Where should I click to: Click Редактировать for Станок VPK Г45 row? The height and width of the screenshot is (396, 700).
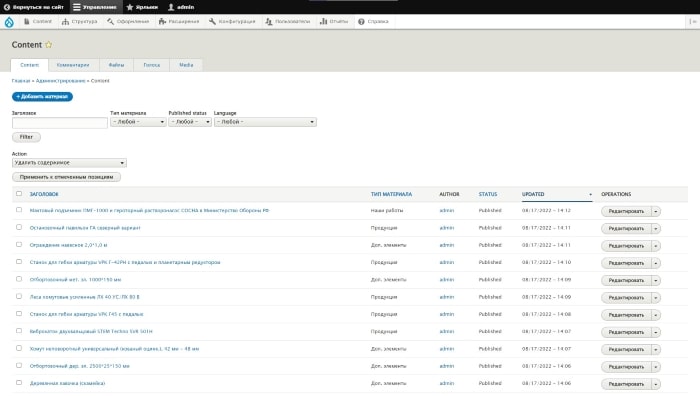626,315
